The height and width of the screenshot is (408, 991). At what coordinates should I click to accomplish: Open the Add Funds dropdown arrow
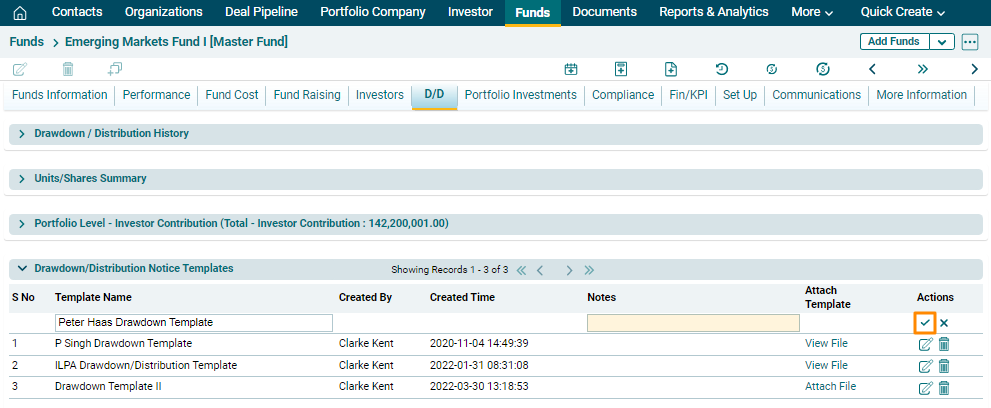pos(942,42)
